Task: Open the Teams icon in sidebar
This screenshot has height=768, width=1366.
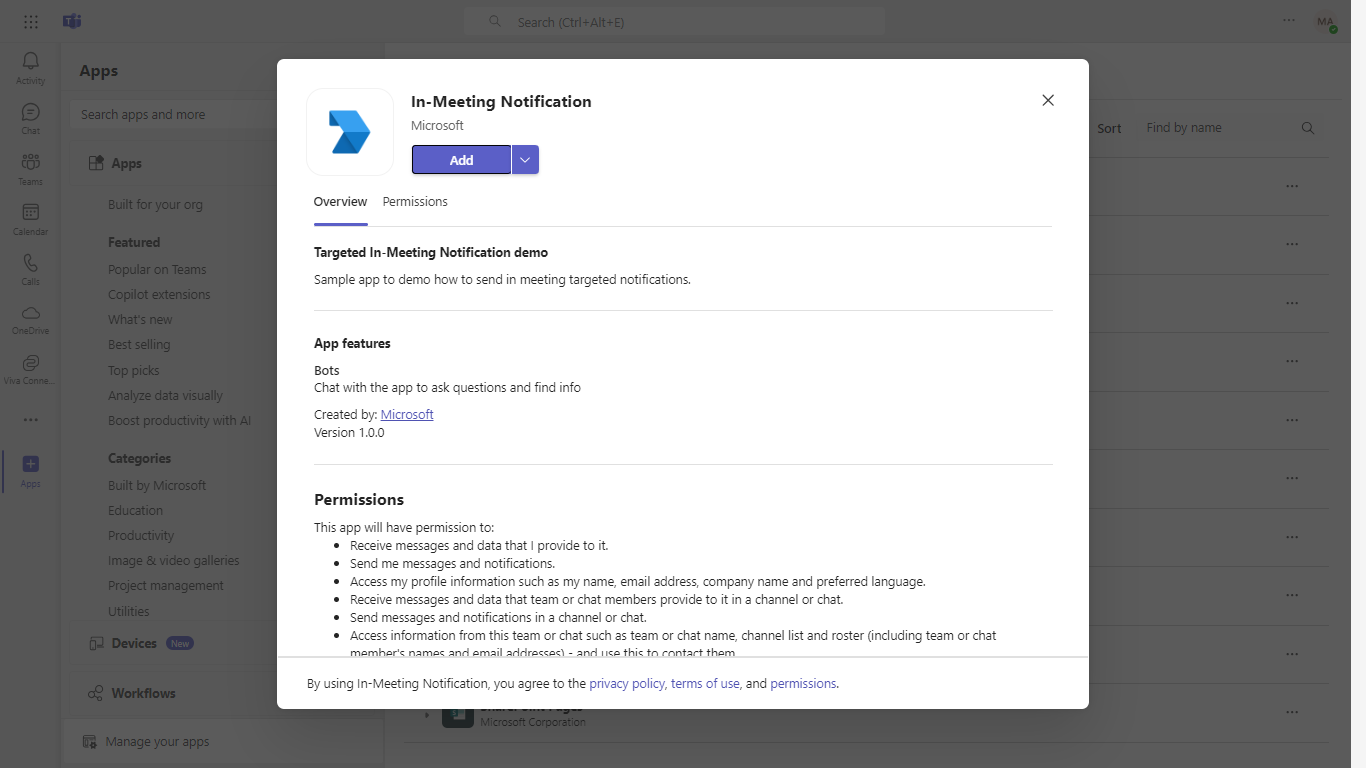Action: pyautogui.click(x=30, y=162)
